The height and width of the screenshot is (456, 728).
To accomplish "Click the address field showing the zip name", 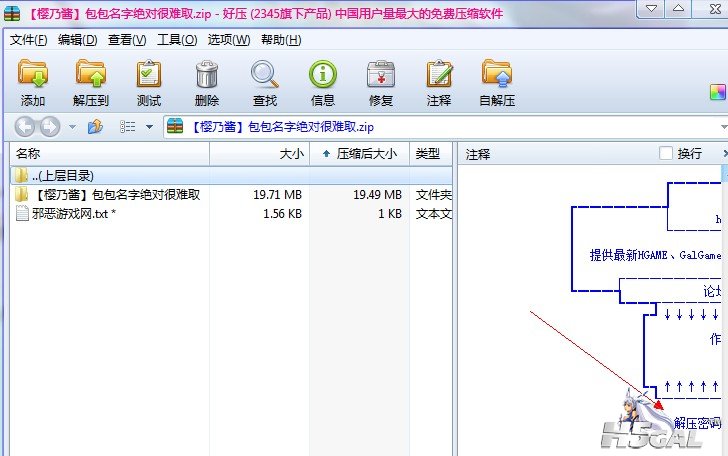I will [446, 127].
